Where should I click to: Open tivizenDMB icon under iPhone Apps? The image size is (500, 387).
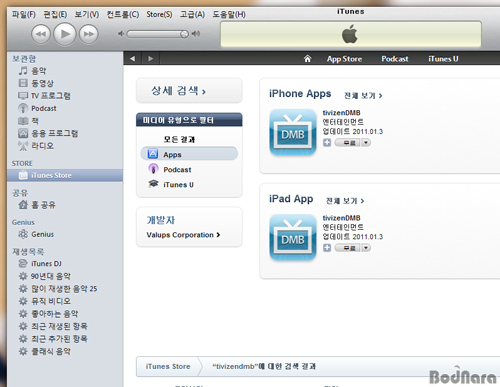click(x=293, y=132)
